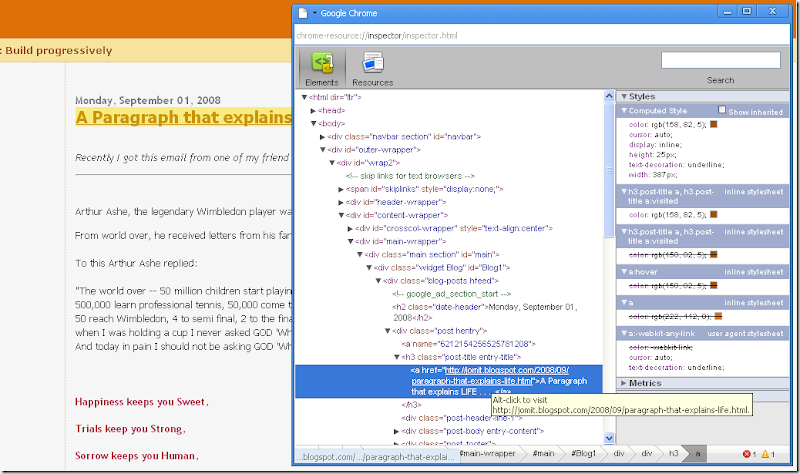800x474 pixels.
Task: Select the #main-wrapper breadcrumb
Action: pyautogui.click(x=487, y=454)
